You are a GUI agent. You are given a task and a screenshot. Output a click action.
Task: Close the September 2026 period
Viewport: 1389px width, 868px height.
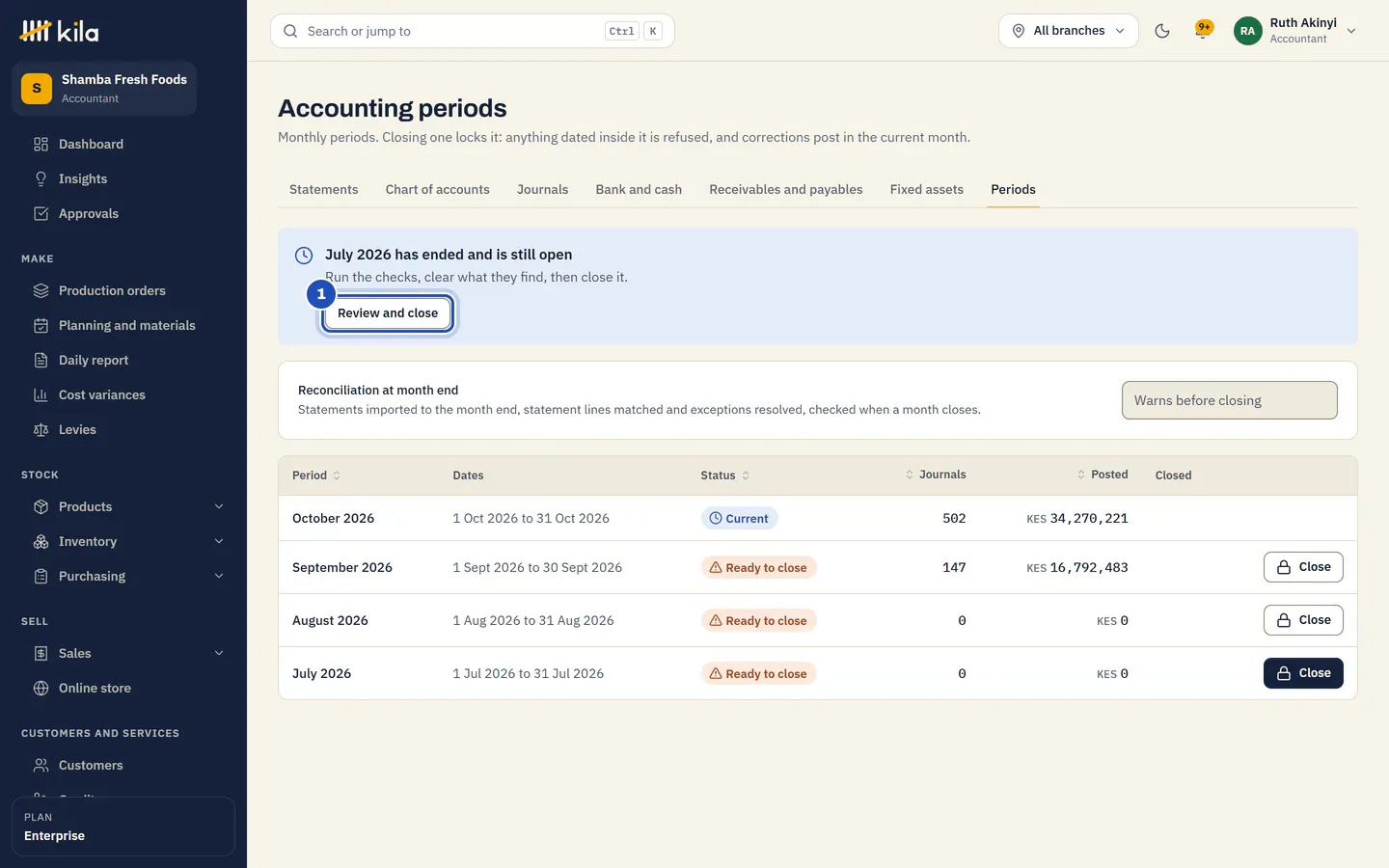(x=1303, y=567)
